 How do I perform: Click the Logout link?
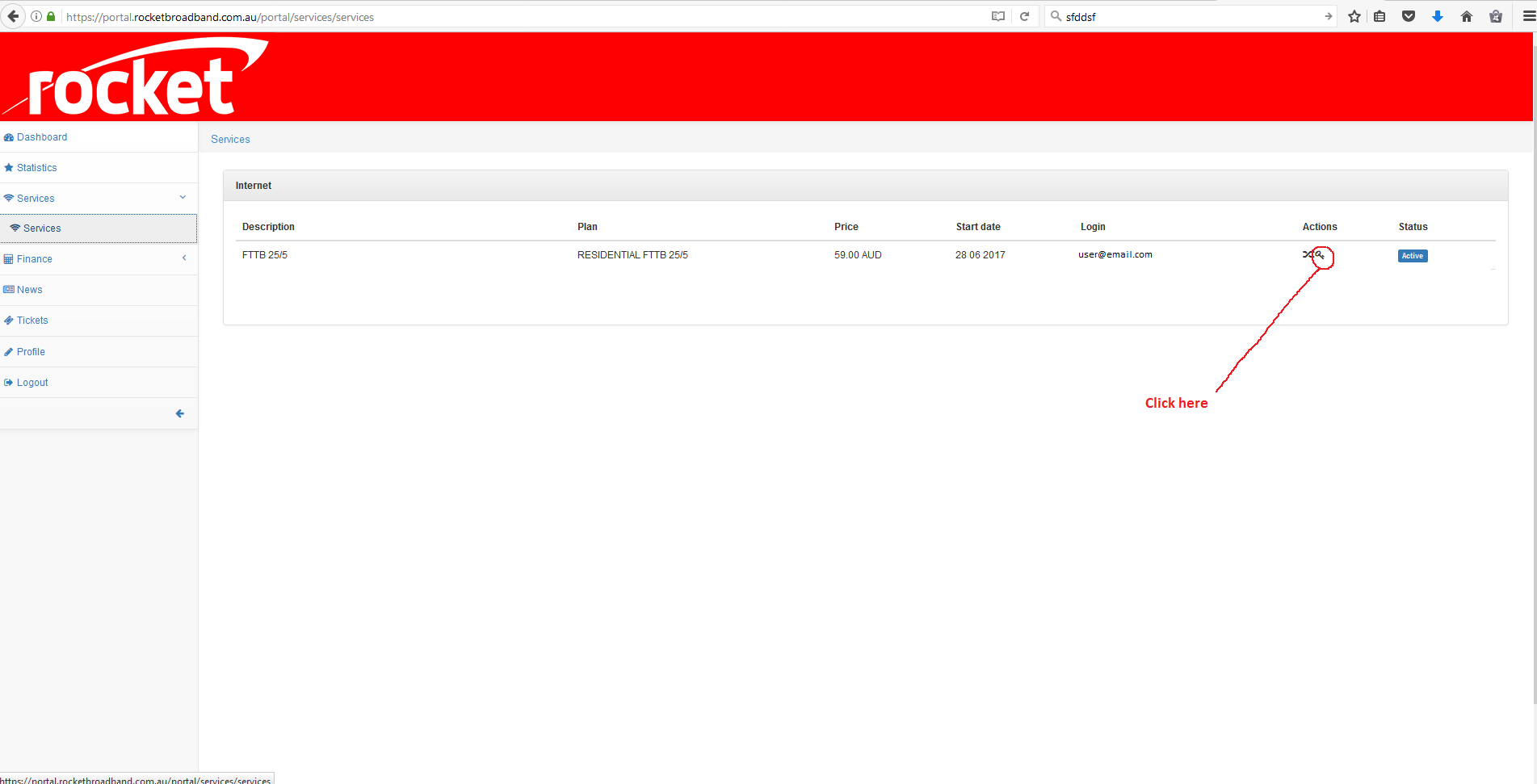click(32, 383)
